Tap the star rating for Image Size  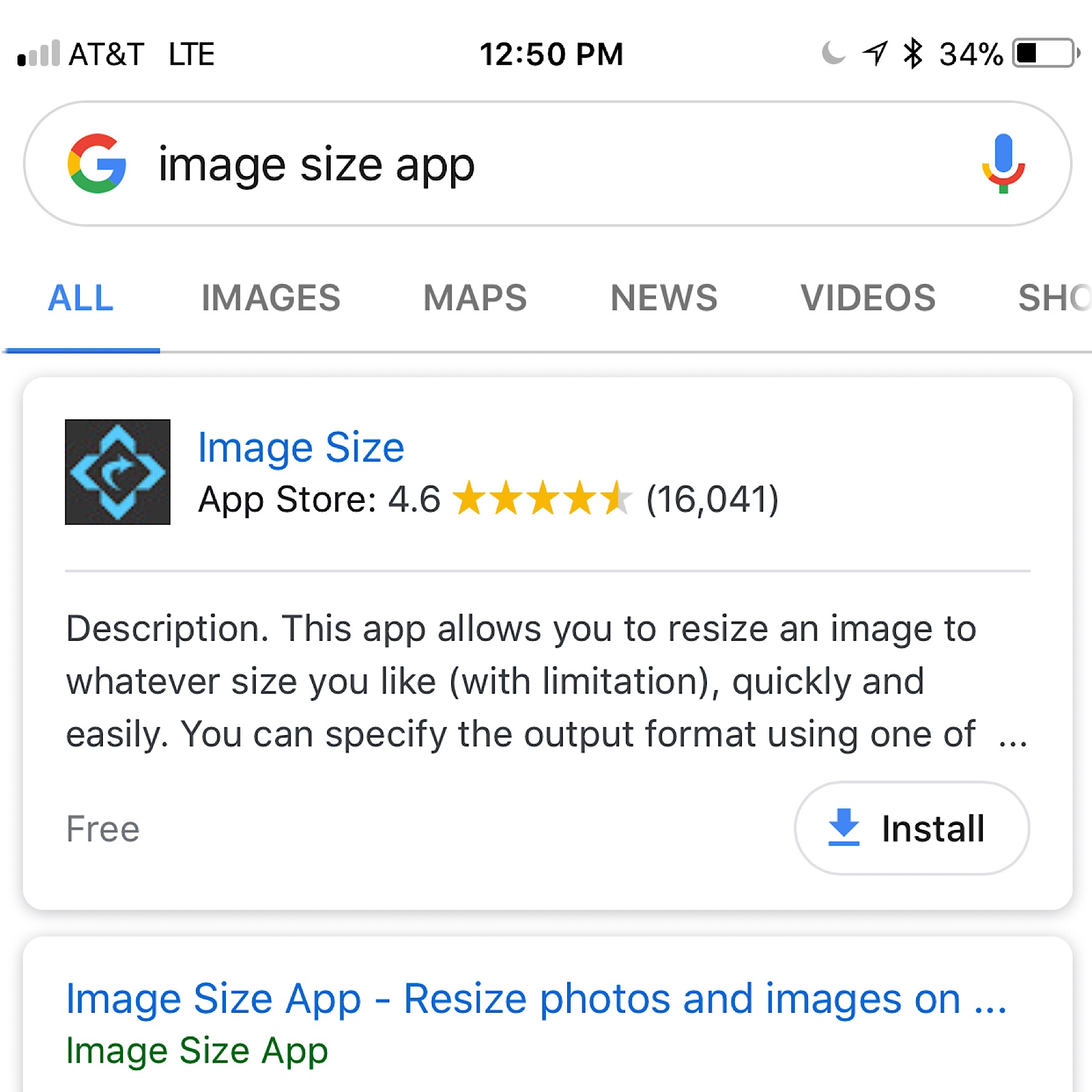click(542, 498)
